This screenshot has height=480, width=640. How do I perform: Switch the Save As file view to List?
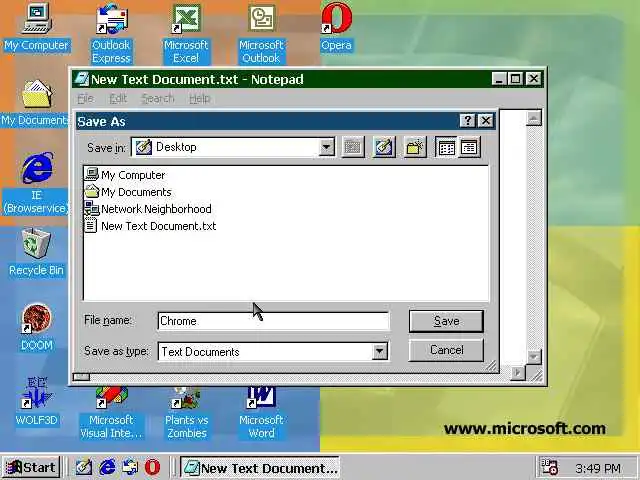pyautogui.click(x=446, y=147)
